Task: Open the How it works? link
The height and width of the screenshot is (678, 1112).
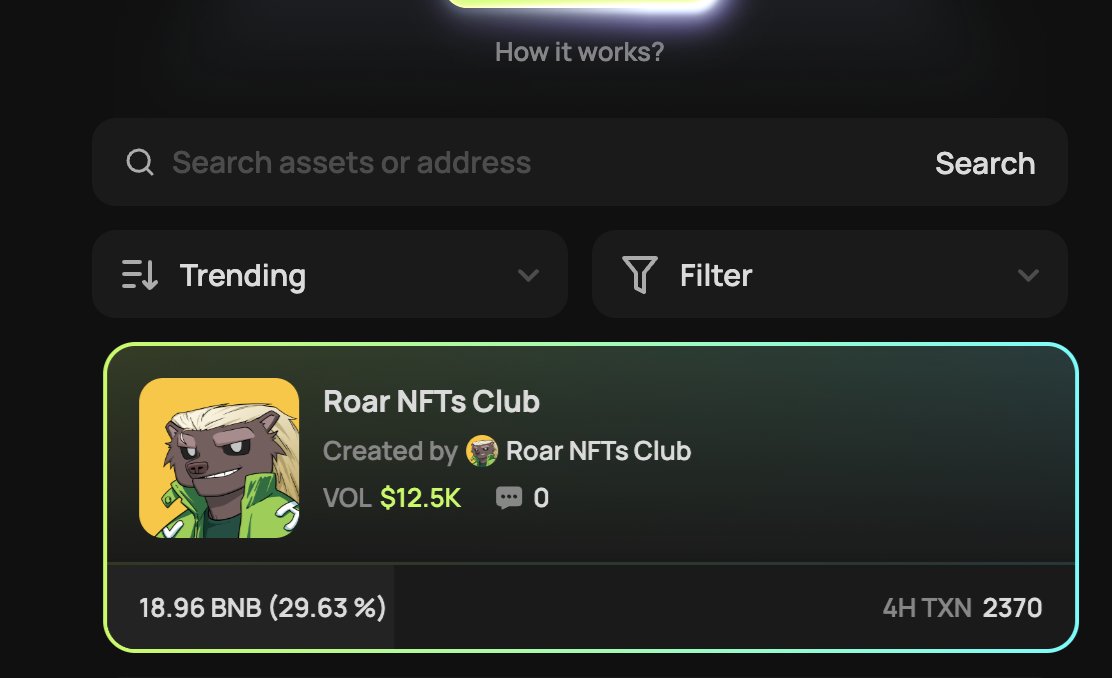Action: point(579,52)
